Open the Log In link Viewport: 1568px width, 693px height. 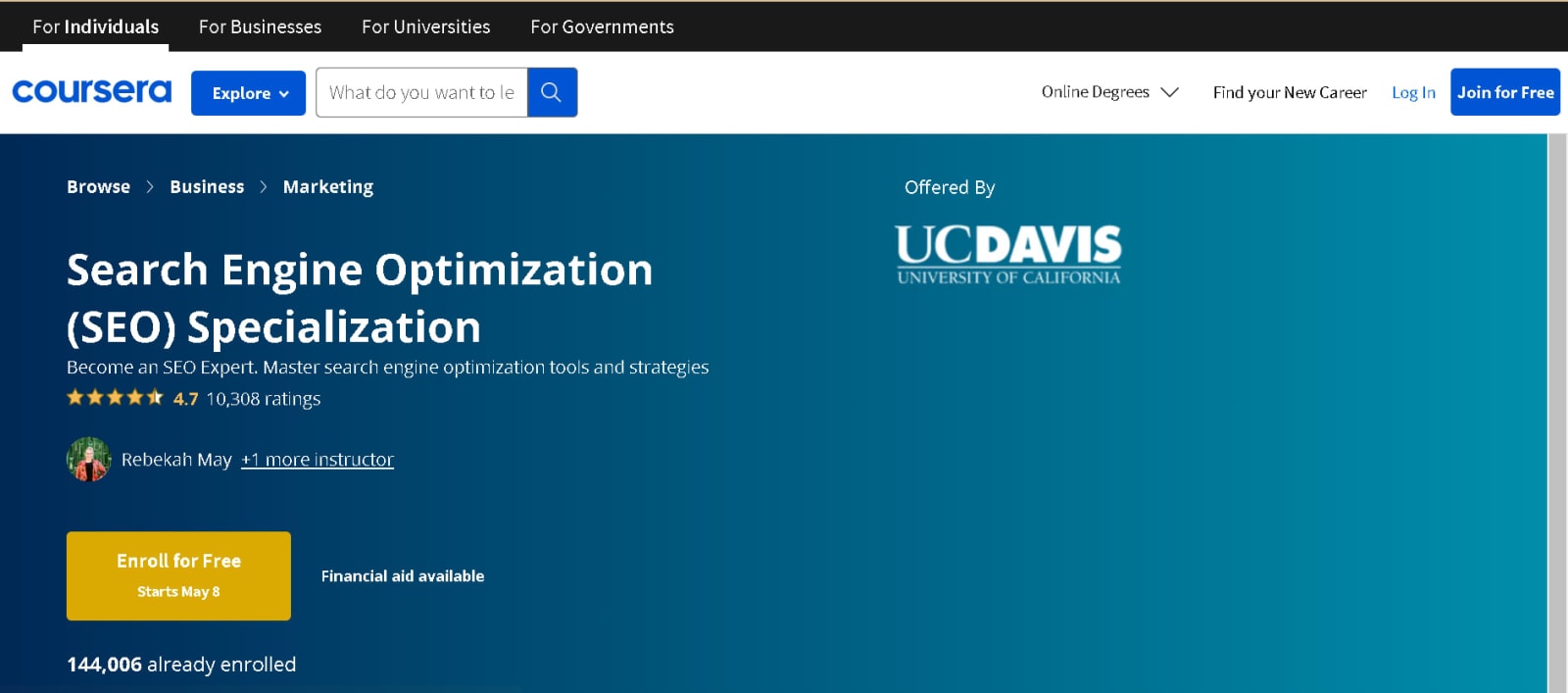(1413, 92)
